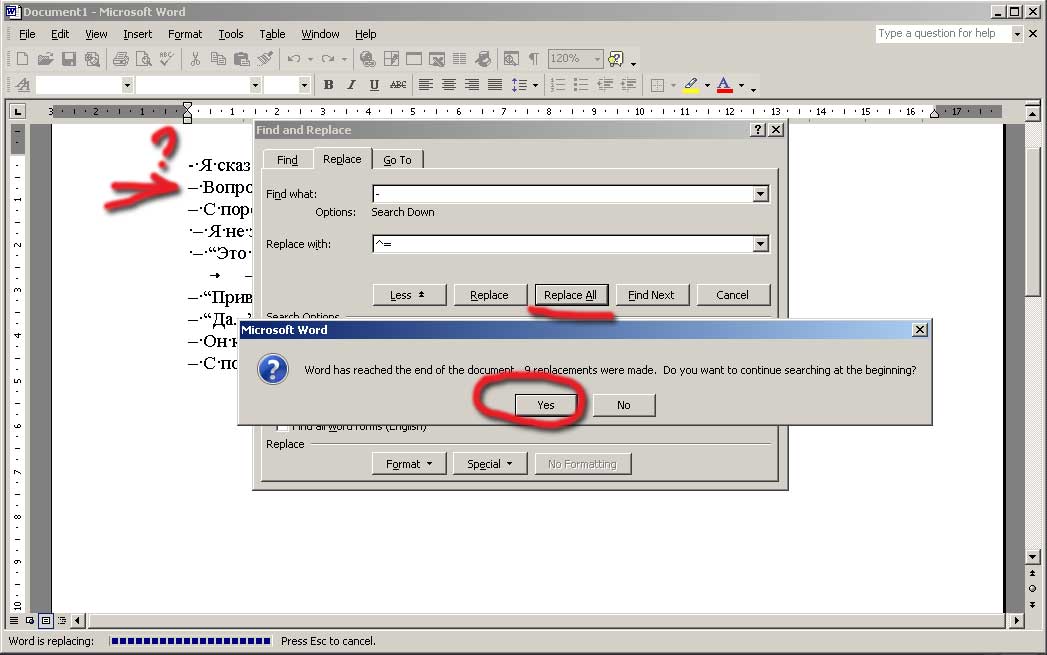Viewport: 1047px width, 655px height.
Task: Toggle Justify paragraph alignment
Action: point(495,85)
